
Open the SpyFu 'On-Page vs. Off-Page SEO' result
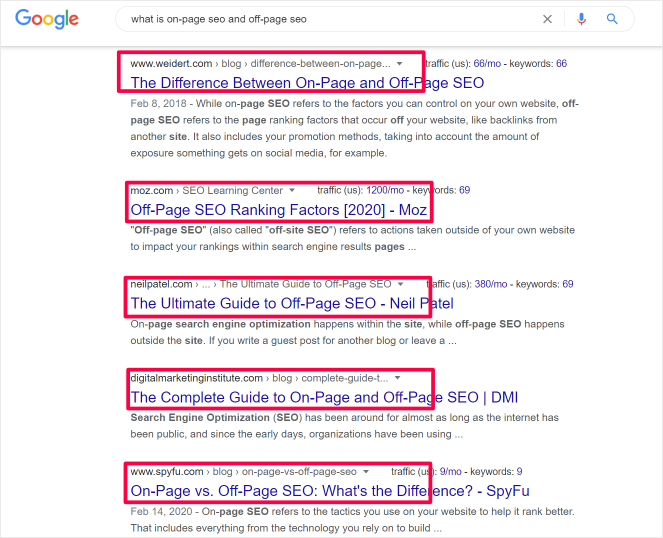(330, 491)
